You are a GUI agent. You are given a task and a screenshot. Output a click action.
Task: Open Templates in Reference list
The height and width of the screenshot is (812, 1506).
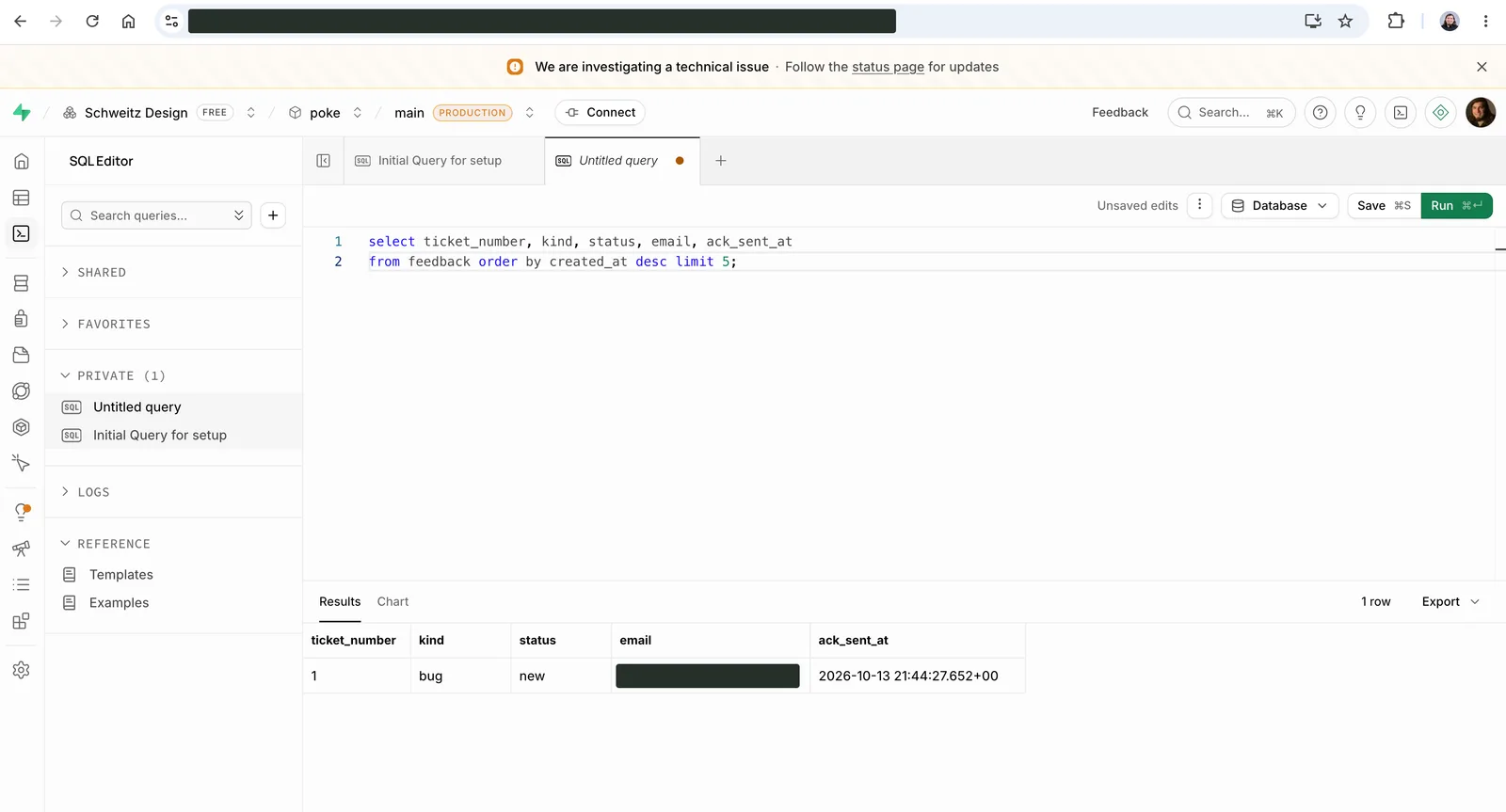coord(120,575)
